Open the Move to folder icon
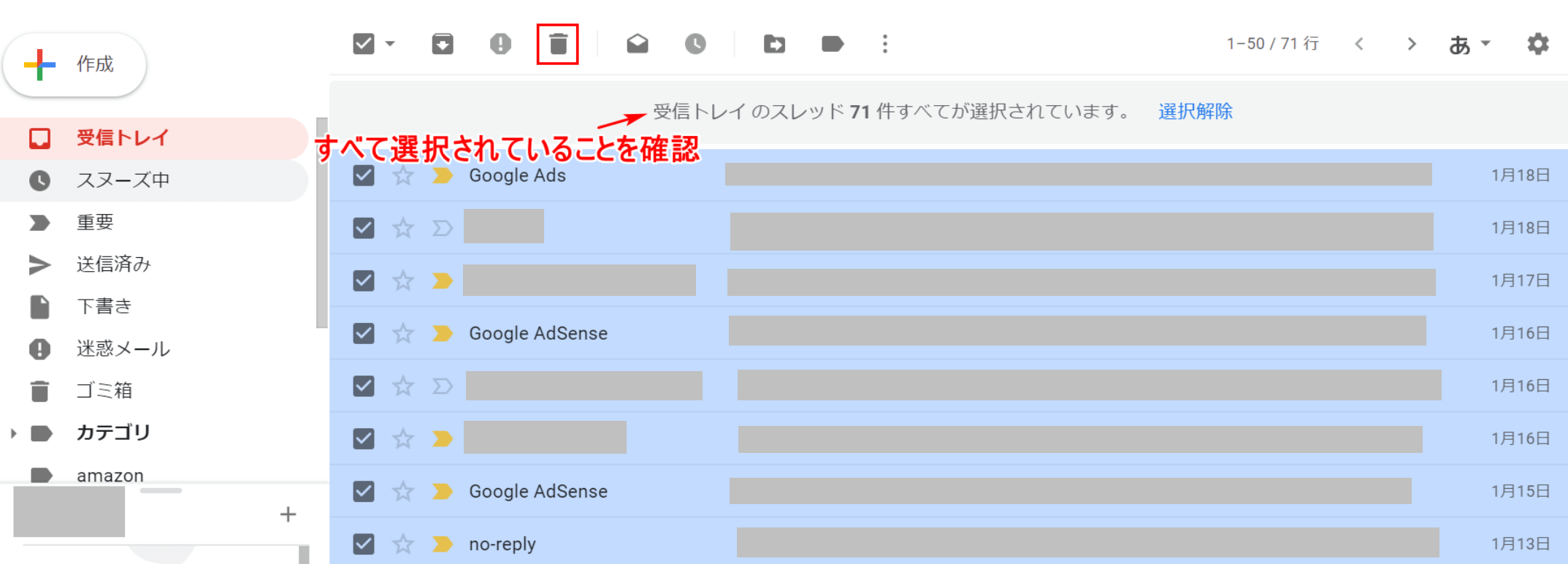Image resolution: width=1568 pixels, height=564 pixels. pos(774,44)
